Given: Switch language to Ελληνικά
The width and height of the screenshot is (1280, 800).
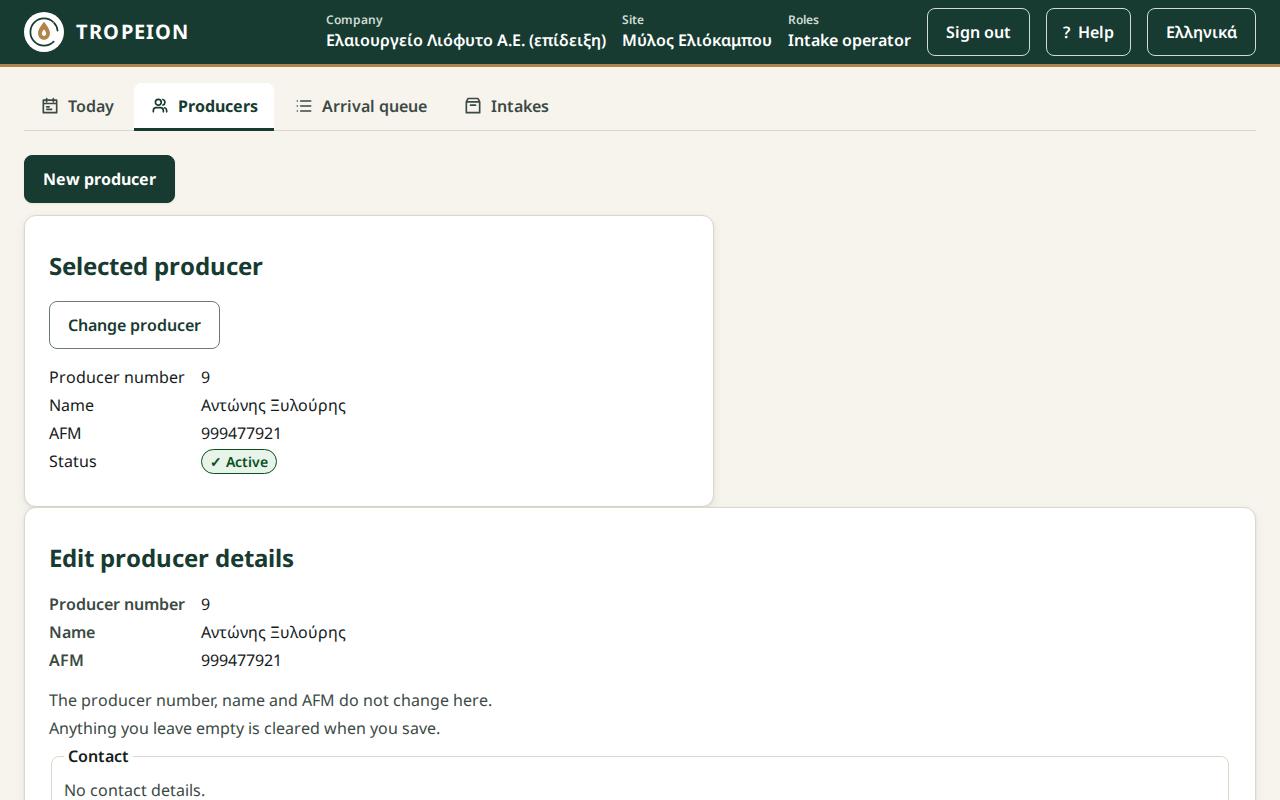Looking at the screenshot, I should point(1201,32).
